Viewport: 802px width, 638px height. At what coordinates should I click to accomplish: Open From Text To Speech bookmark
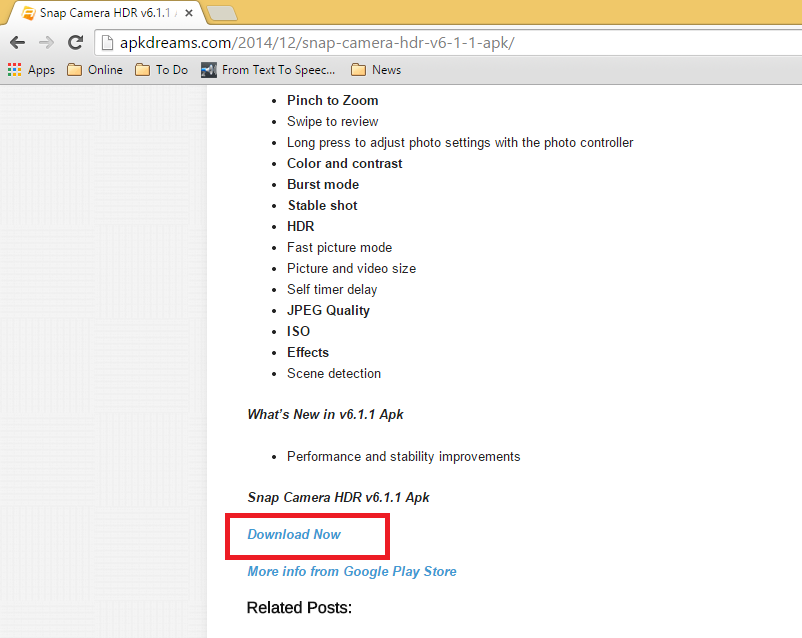pos(268,70)
